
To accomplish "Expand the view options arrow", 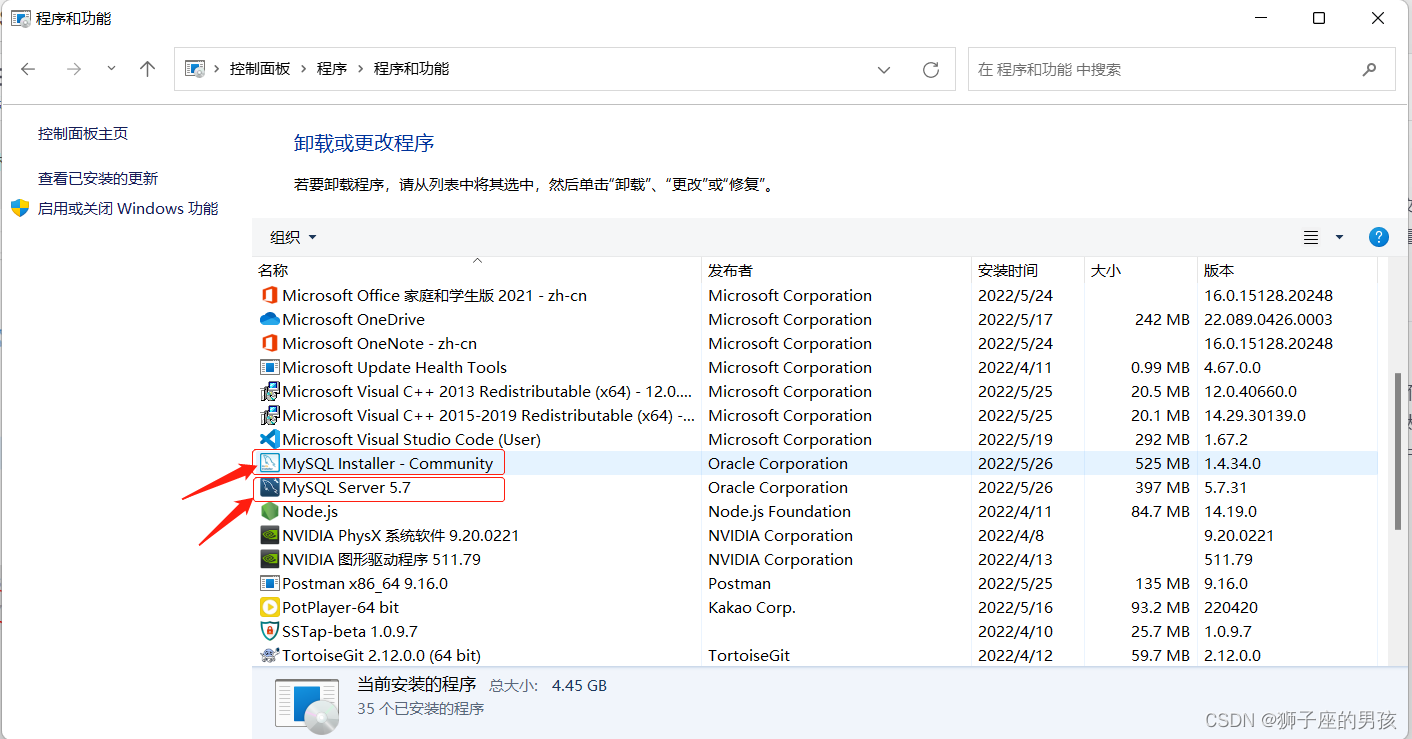I will [1339, 237].
